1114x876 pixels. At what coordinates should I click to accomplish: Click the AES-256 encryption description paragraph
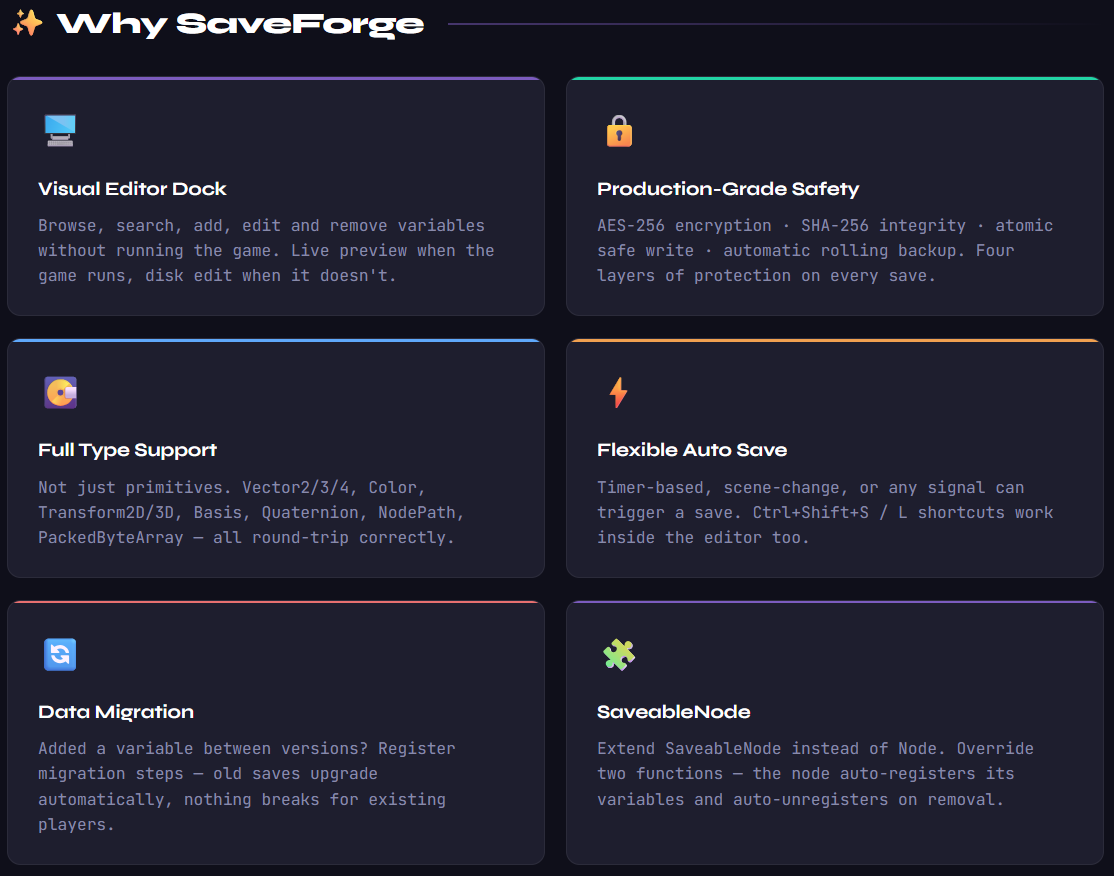click(x=825, y=250)
